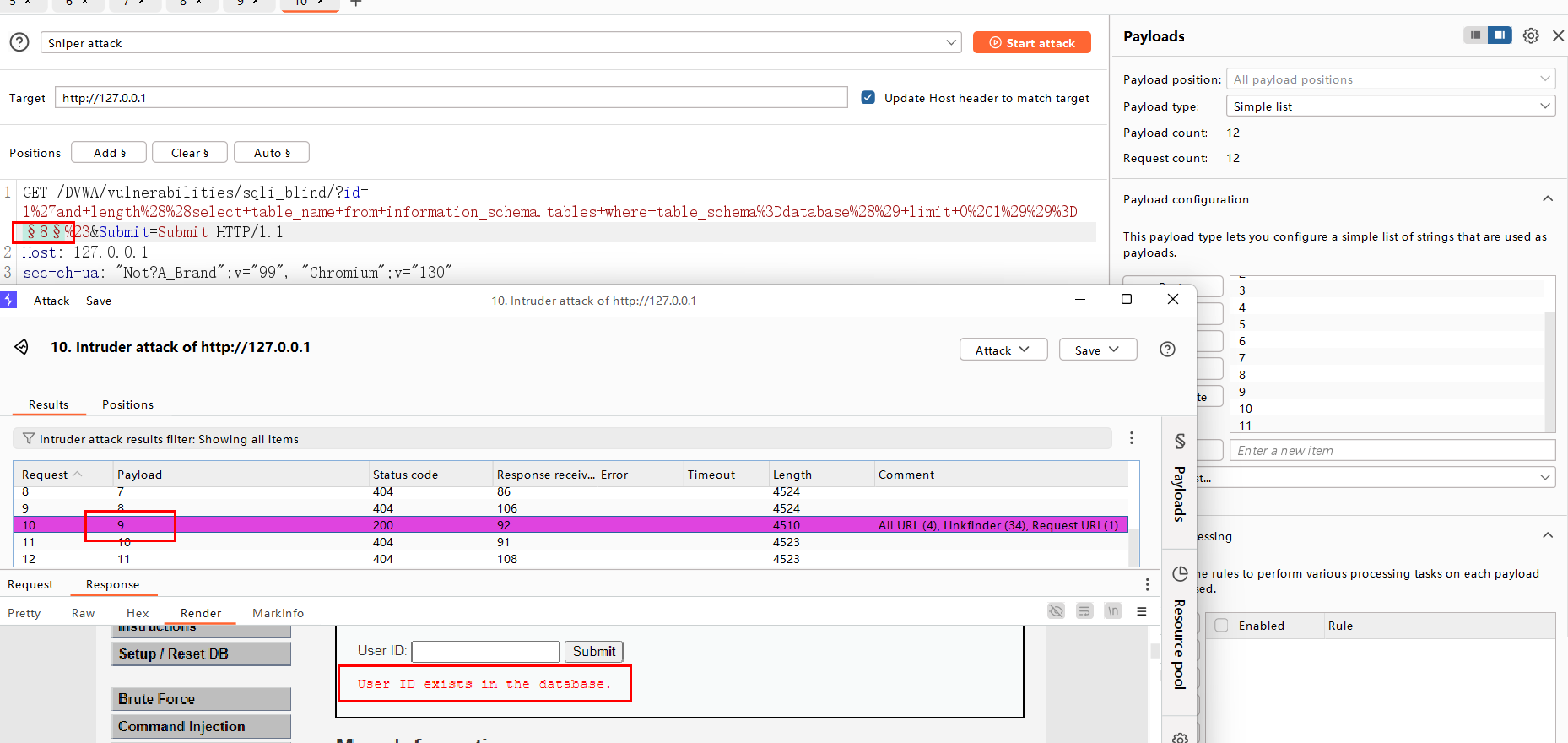Viewport: 1568px width, 743px height.
Task: Sort results by the Status code column
Action: (431, 475)
